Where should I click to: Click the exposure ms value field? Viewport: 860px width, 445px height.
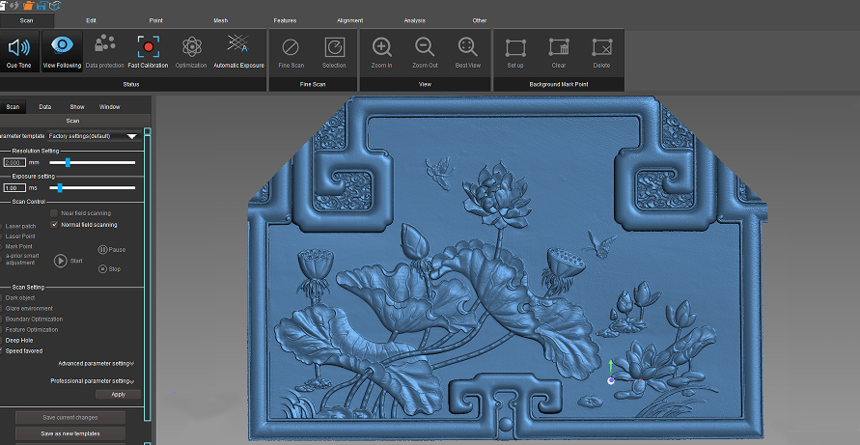14,188
